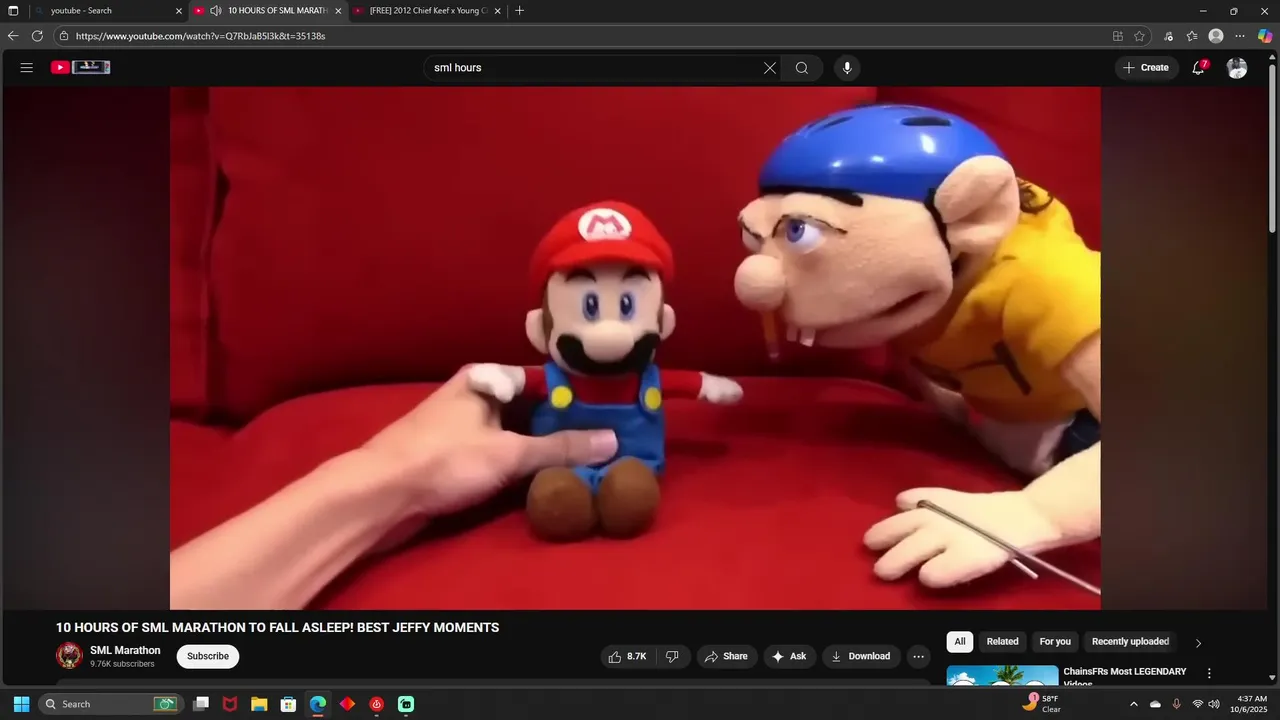The image size is (1280, 720).
Task: Open Edge settings and more menu
Action: tap(1240, 36)
